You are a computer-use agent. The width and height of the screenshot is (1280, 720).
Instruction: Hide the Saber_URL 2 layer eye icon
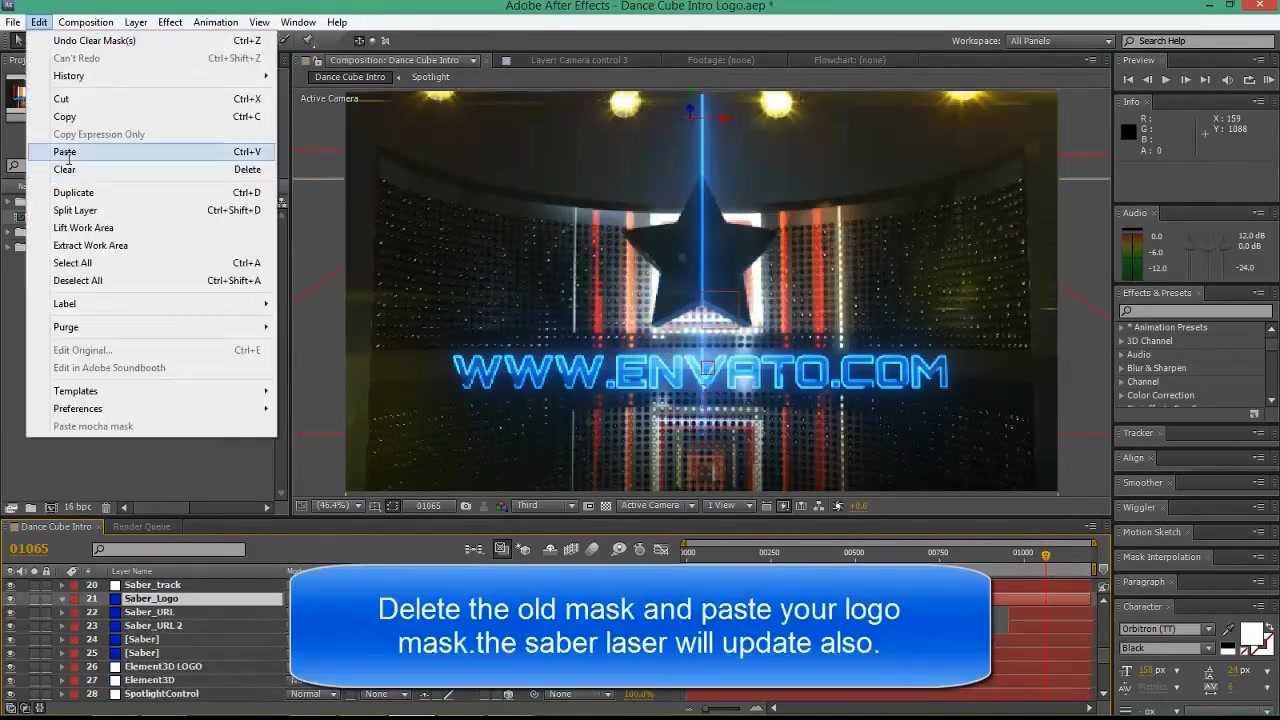[10, 626]
